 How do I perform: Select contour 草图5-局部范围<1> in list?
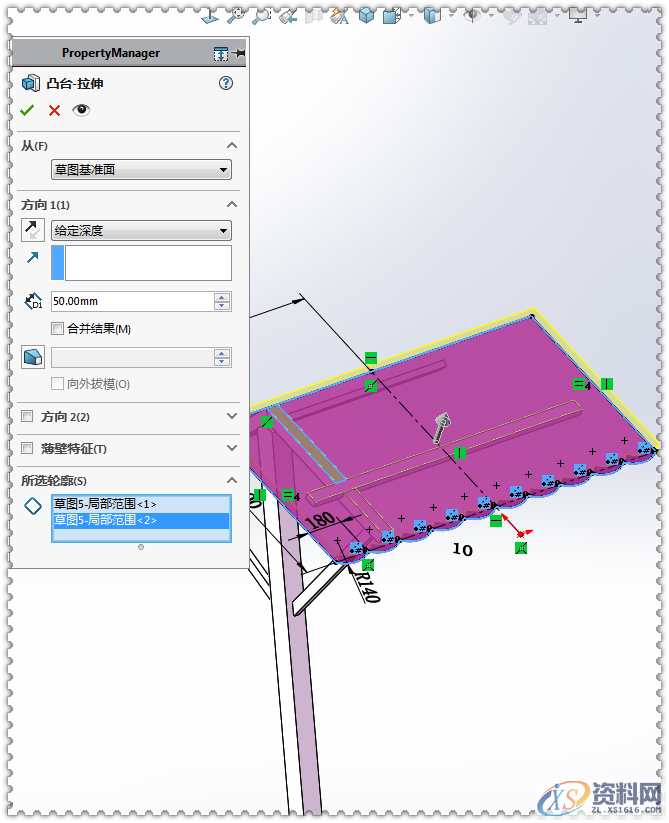[x=141, y=504]
